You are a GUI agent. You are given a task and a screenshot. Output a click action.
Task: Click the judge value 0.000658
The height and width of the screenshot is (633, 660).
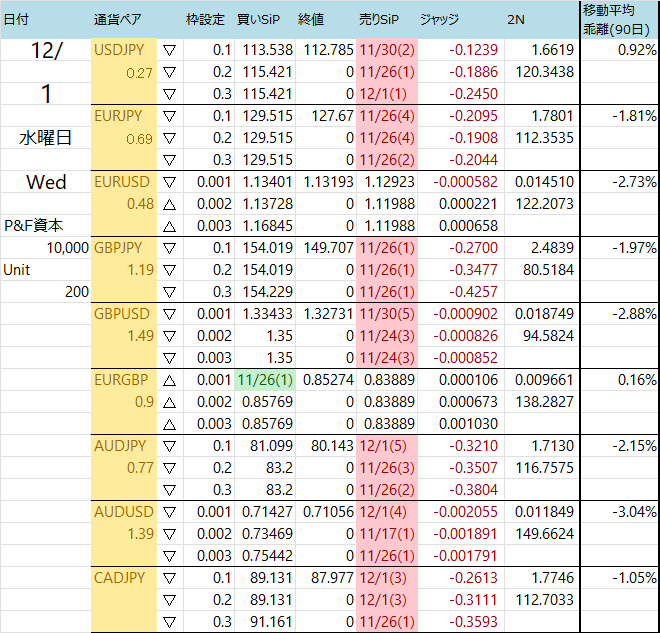(x=468, y=226)
